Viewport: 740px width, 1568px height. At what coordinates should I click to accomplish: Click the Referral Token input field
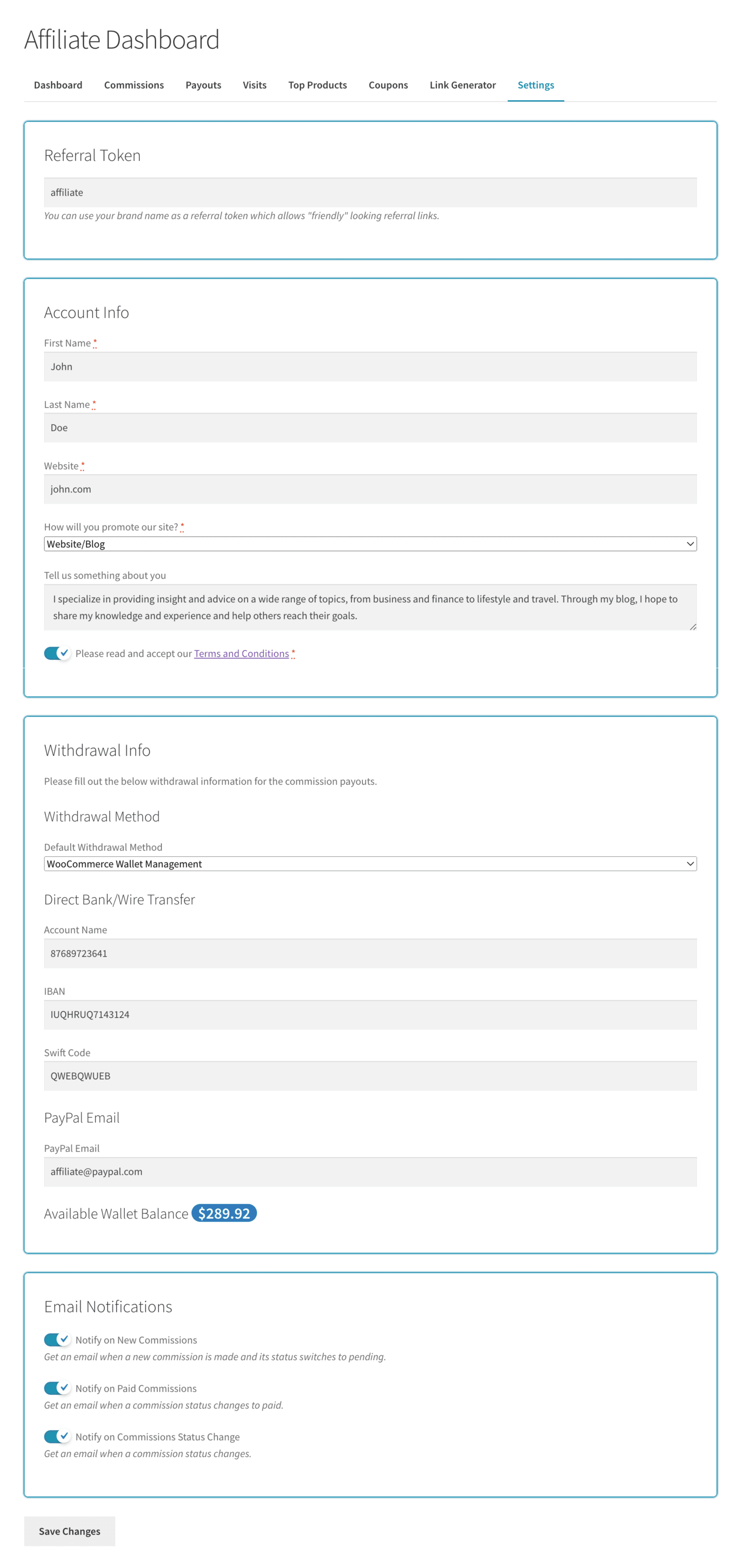pyautogui.click(x=370, y=192)
